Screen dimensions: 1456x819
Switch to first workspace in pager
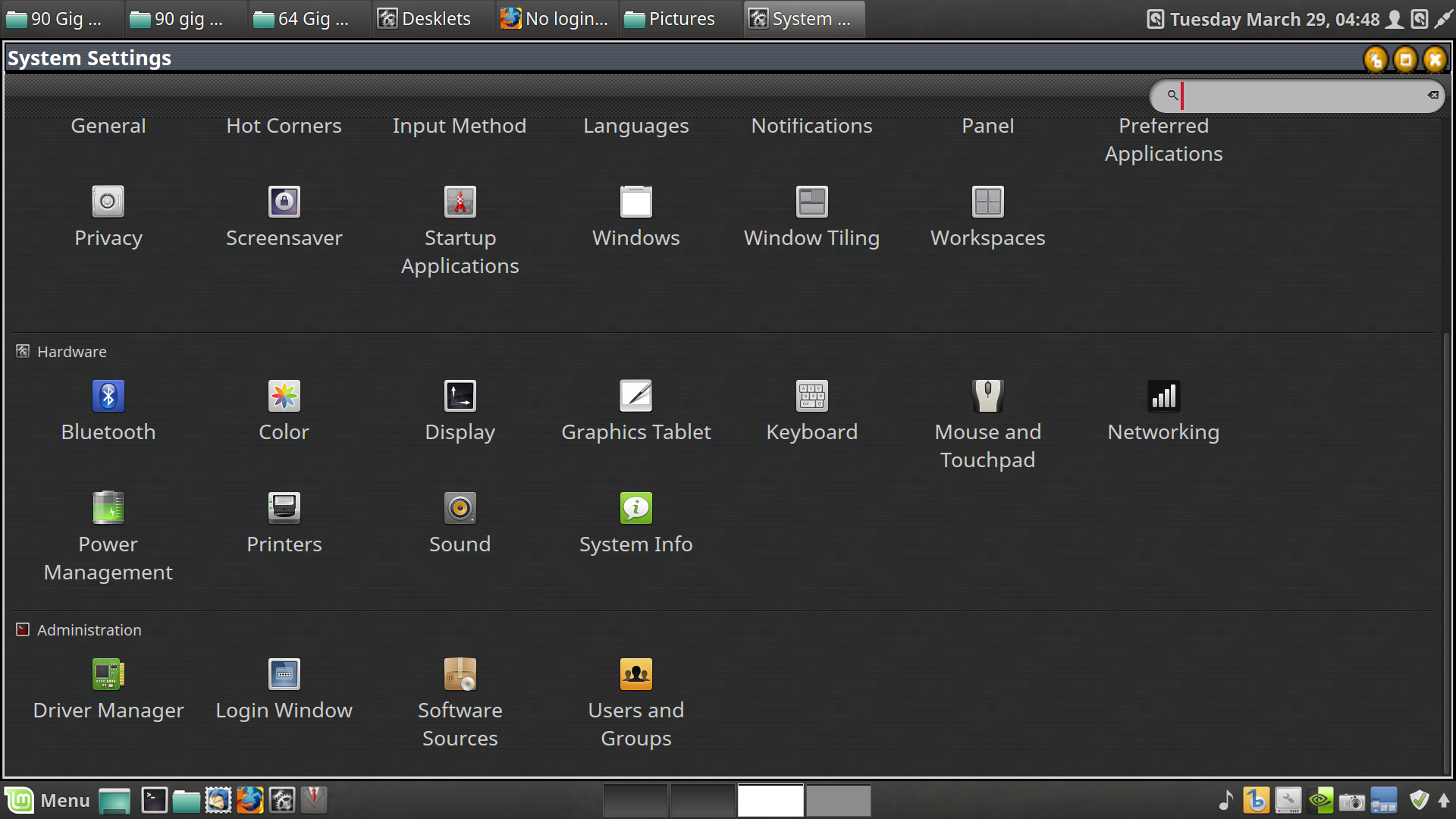click(635, 801)
